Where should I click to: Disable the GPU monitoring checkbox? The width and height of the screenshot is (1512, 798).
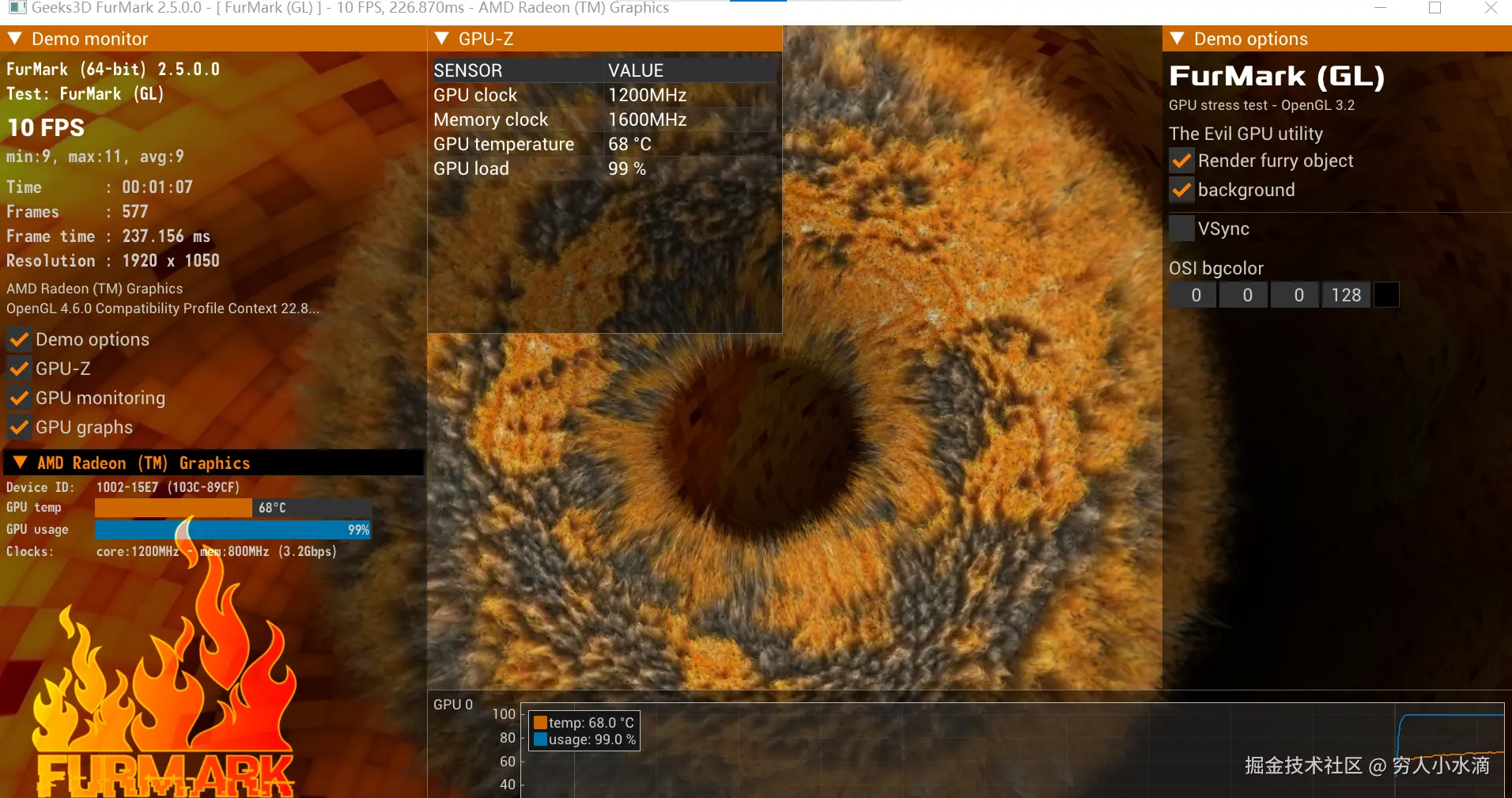(x=19, y=399)
